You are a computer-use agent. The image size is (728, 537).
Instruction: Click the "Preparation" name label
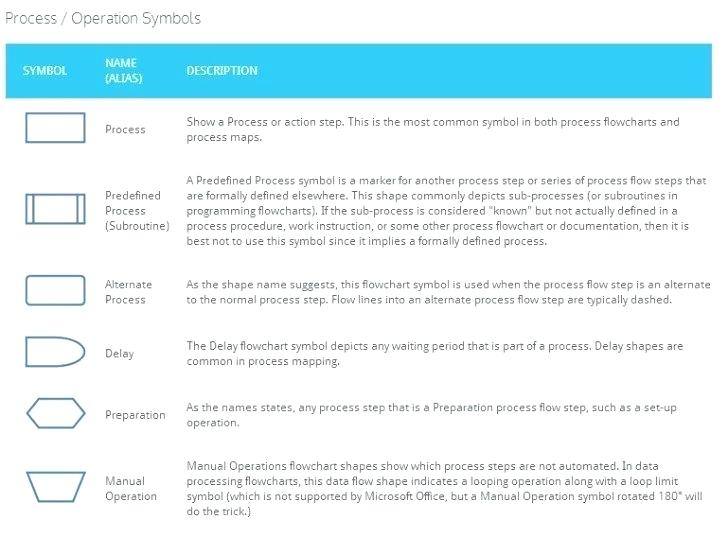(x=135, y=415)
